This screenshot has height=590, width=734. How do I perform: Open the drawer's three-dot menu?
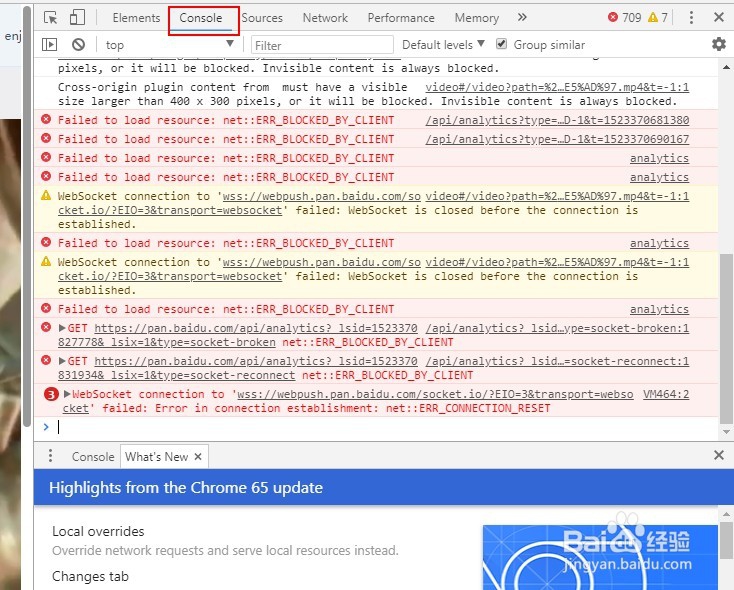point(51,456)
